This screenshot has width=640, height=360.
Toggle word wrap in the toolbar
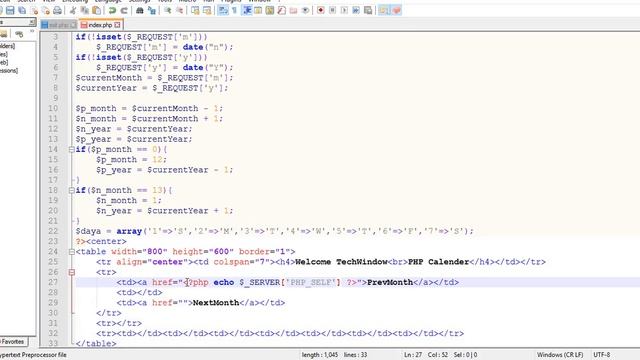coord(223,10)
